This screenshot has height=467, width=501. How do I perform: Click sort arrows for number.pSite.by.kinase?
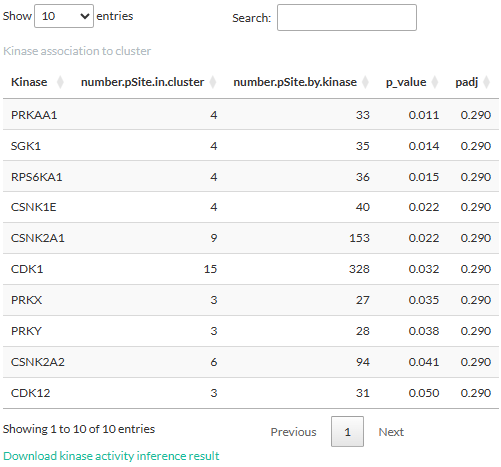[365, 82]
